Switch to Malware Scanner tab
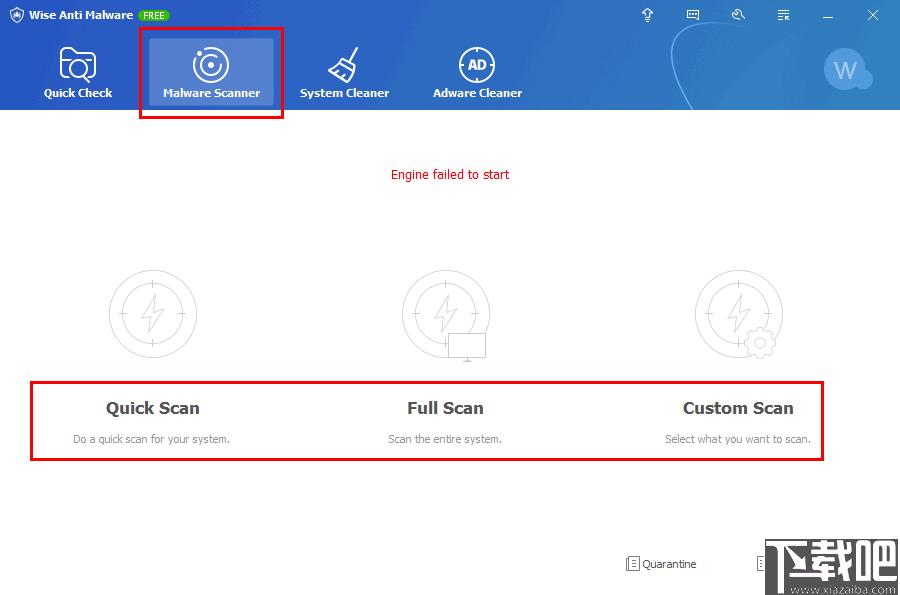The image size is (900, 595). [x=211, y=72]
